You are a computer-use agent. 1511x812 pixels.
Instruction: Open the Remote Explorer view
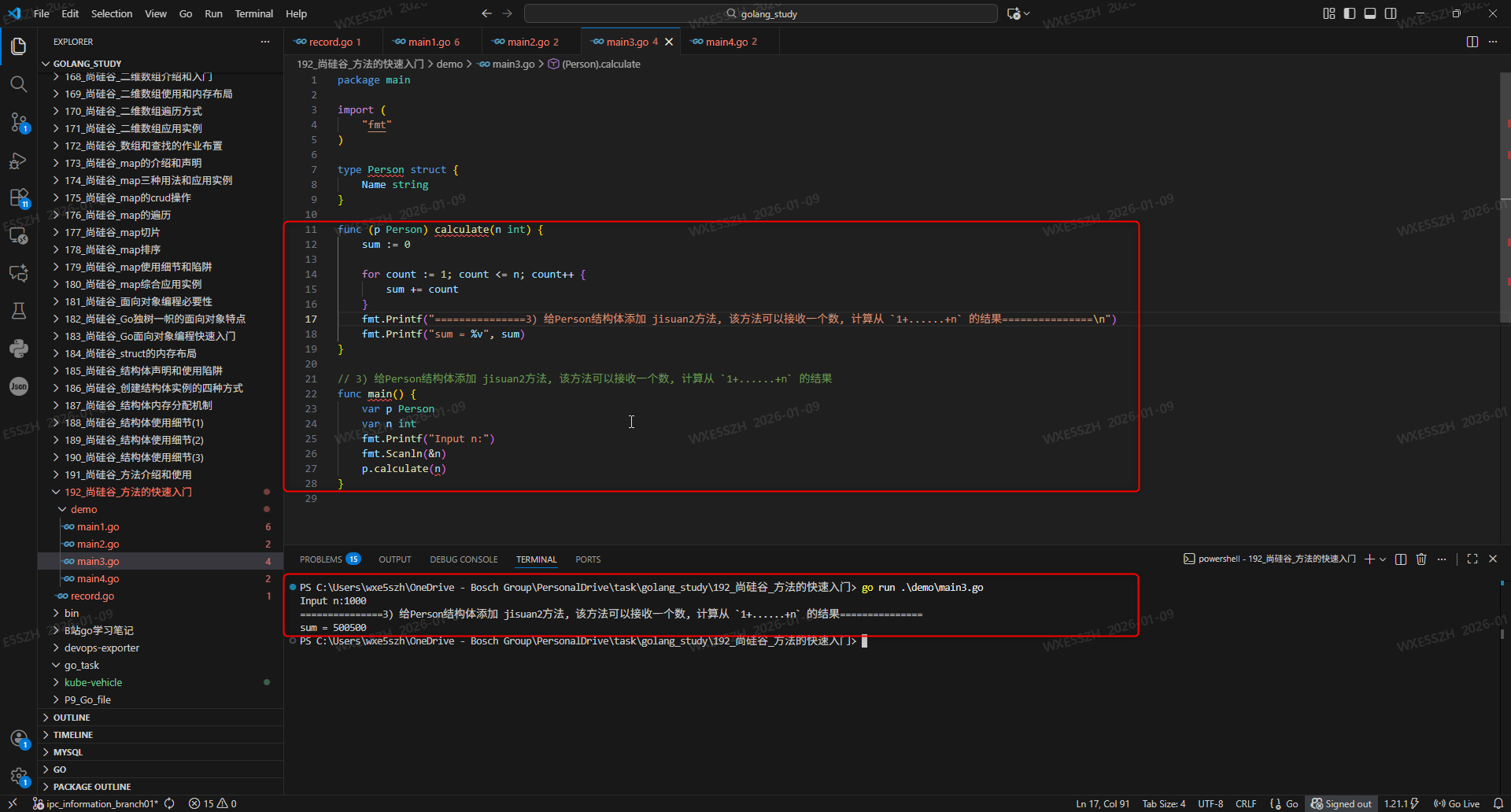click(19, 235)
